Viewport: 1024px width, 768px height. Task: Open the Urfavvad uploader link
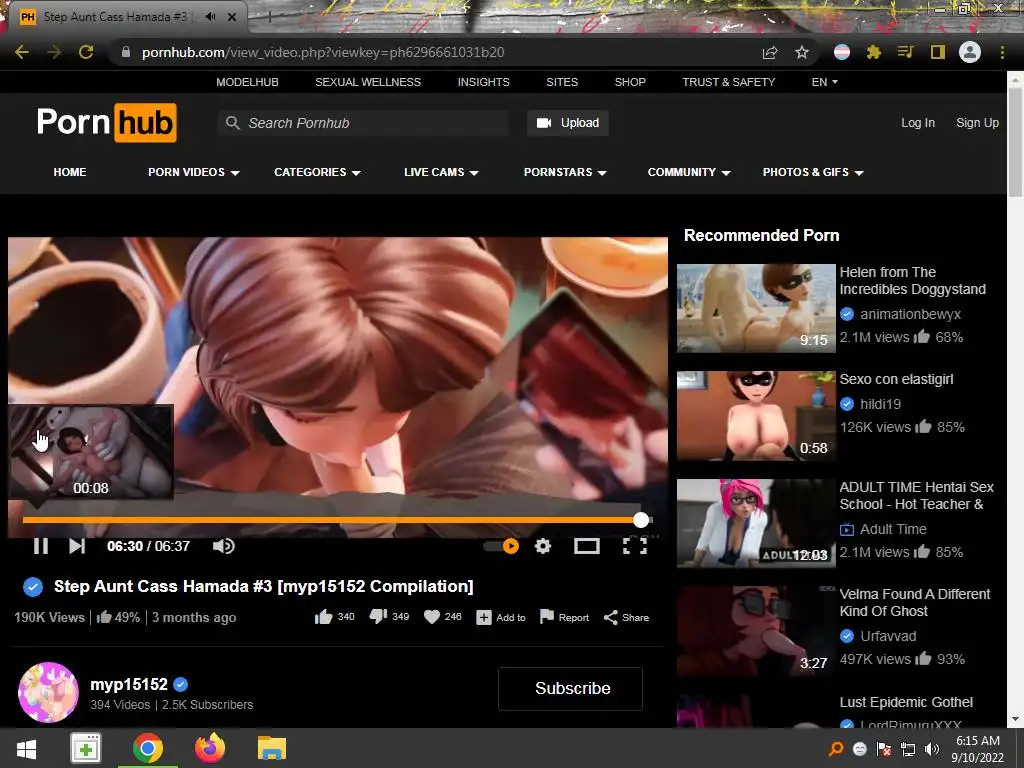click(888, 636)
